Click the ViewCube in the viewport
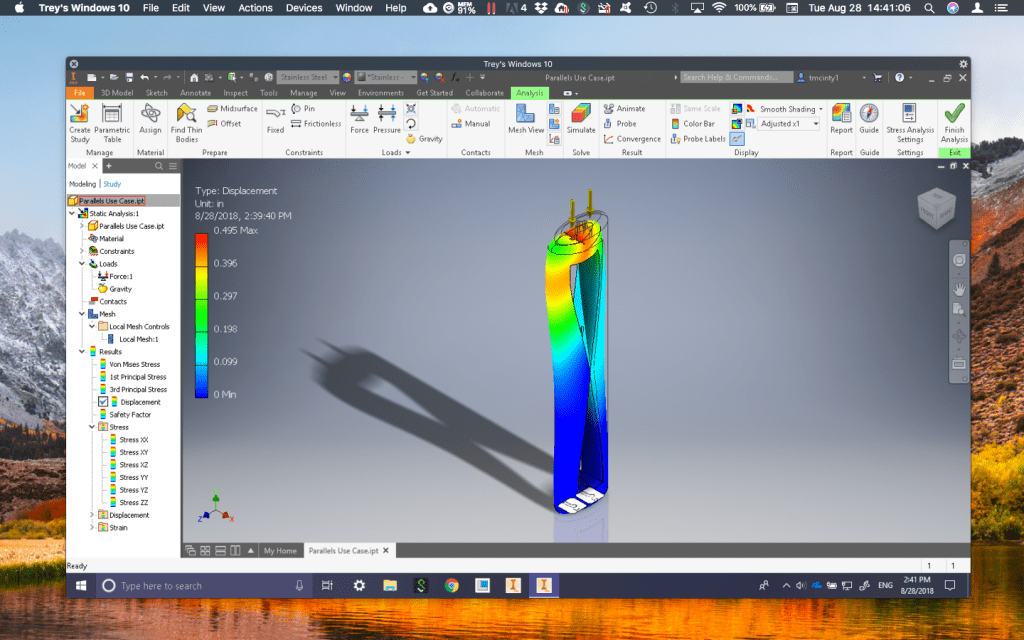 point(936,208)
